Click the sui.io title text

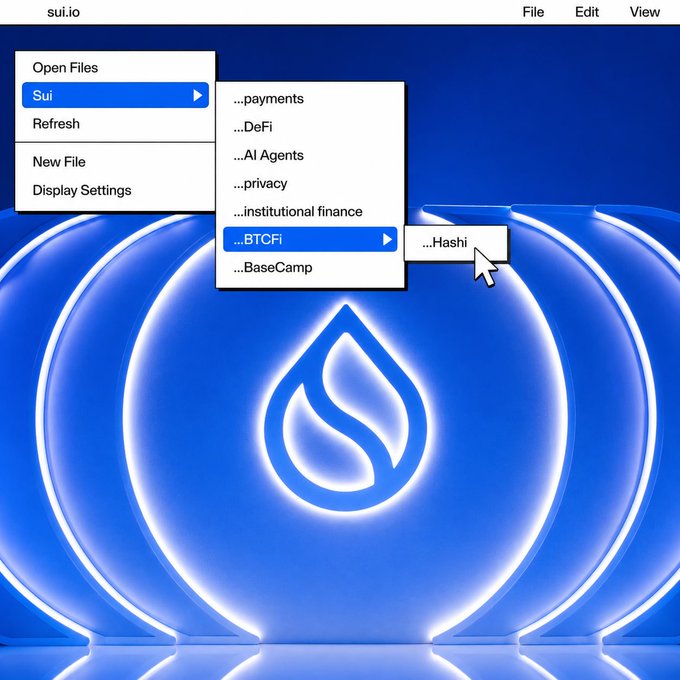(63, 12)
